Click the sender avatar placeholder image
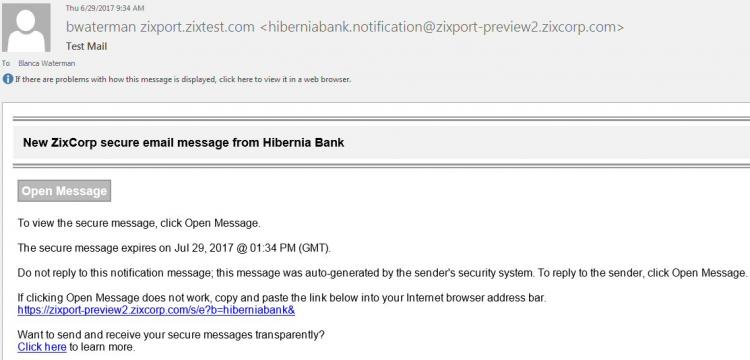Screen dimensions: 750x360 (26, 28)
